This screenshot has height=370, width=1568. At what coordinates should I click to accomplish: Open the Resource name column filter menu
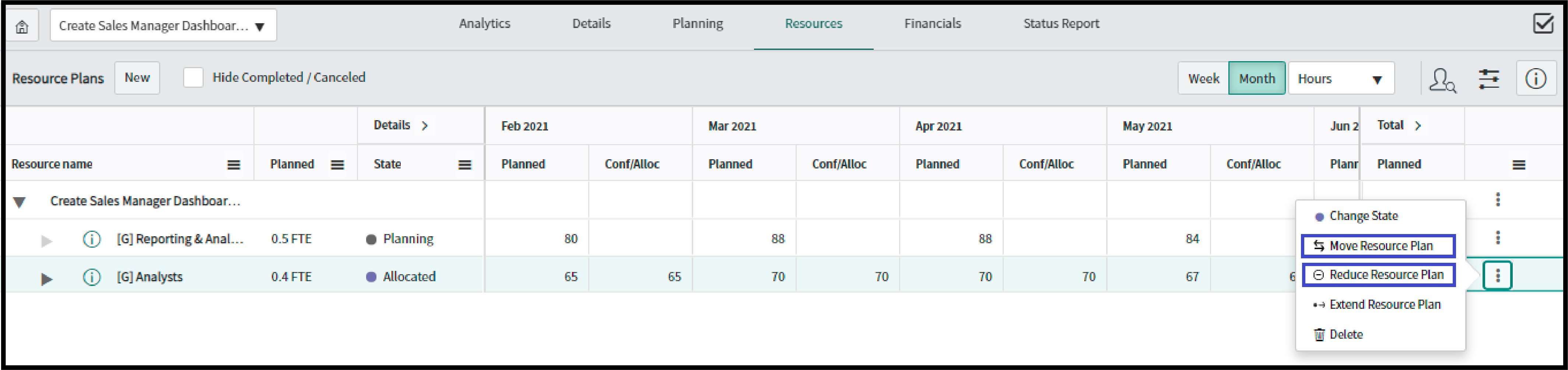pos(234,164)
